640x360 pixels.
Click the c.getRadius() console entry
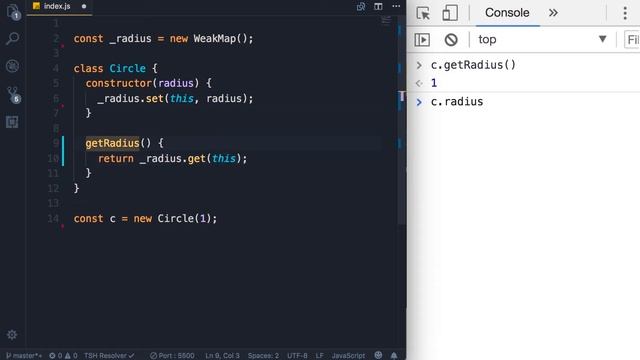[x=473, y=65]
